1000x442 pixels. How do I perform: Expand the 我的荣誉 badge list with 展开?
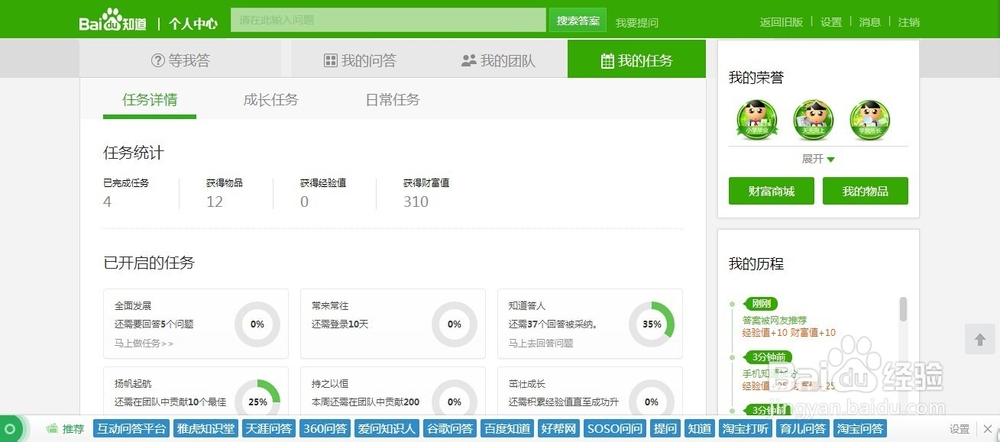tap(818, 159)
